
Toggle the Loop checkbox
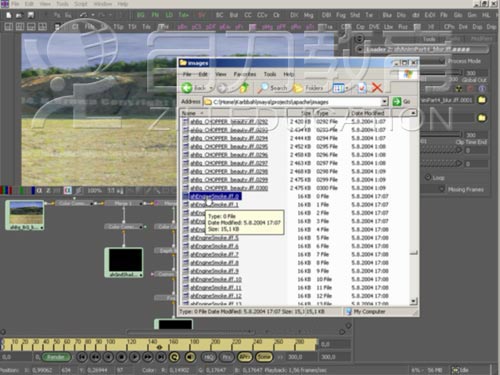click(x=428, y=177)
